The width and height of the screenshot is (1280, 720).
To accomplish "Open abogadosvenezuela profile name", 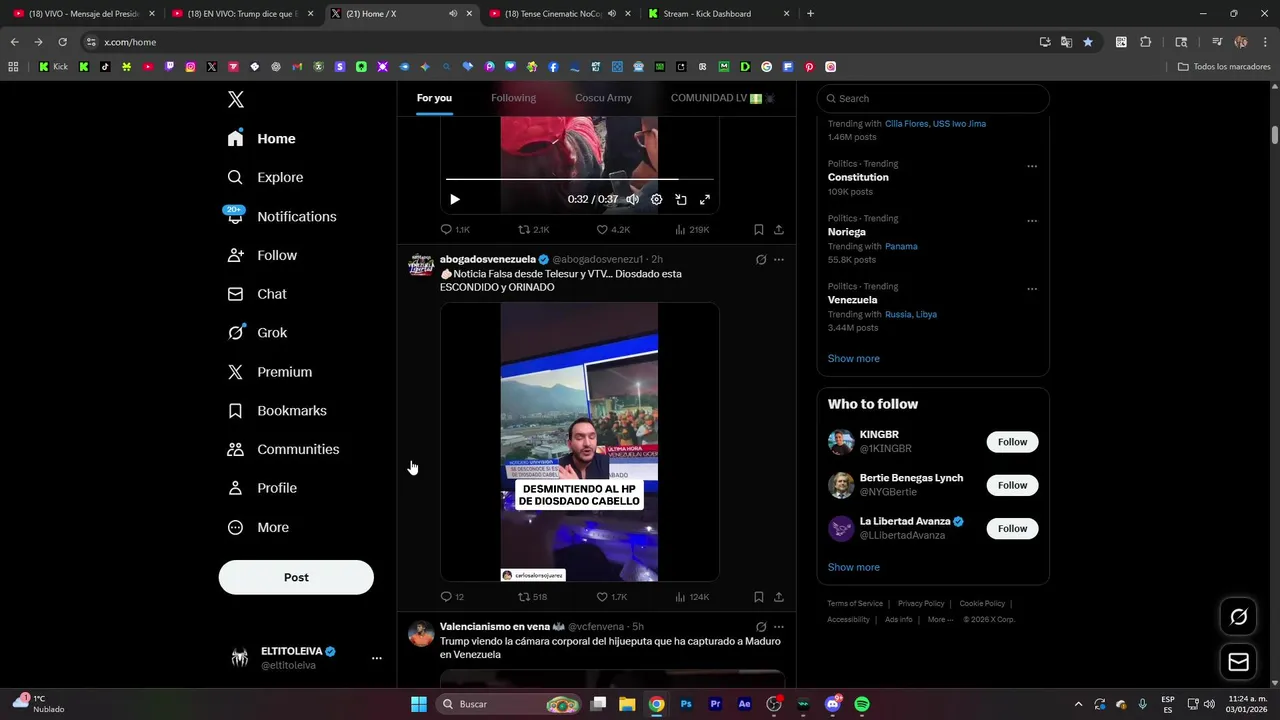I will point(488,259).
